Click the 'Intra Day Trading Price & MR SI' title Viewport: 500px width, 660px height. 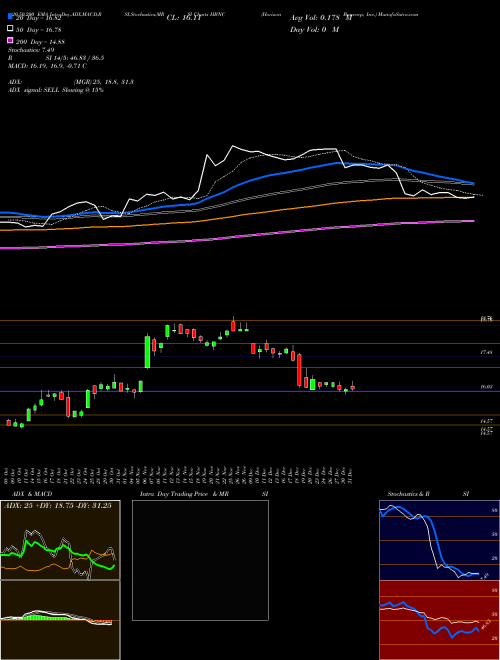click(x=204, y=494)
